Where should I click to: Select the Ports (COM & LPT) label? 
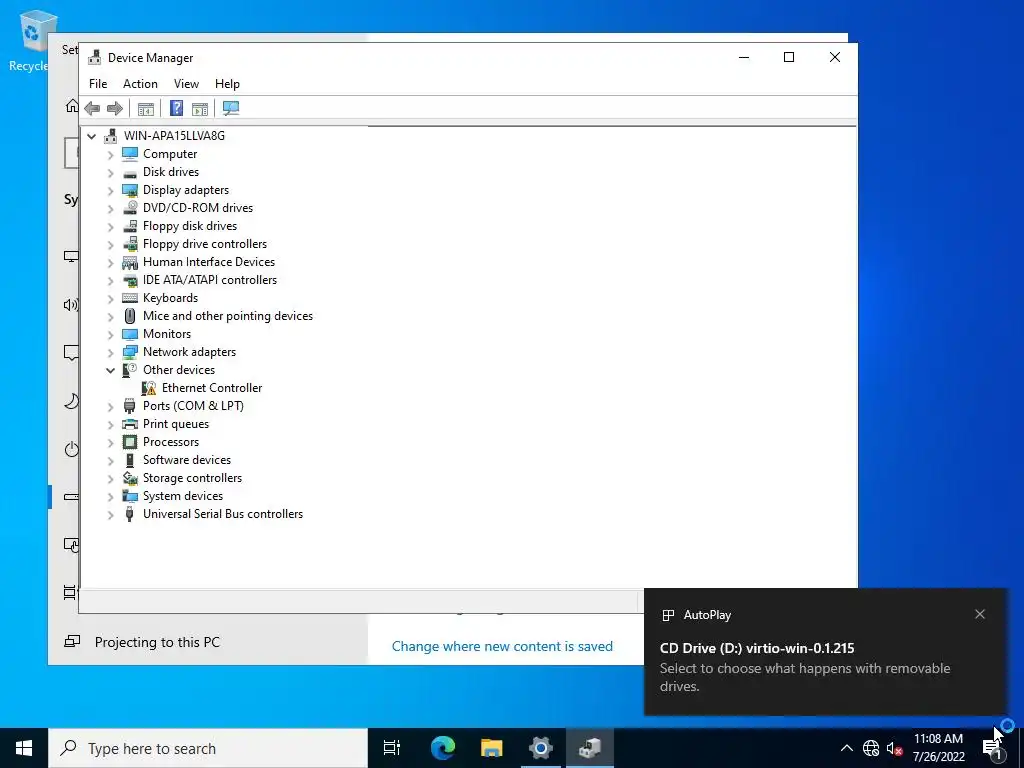point(193,406)
